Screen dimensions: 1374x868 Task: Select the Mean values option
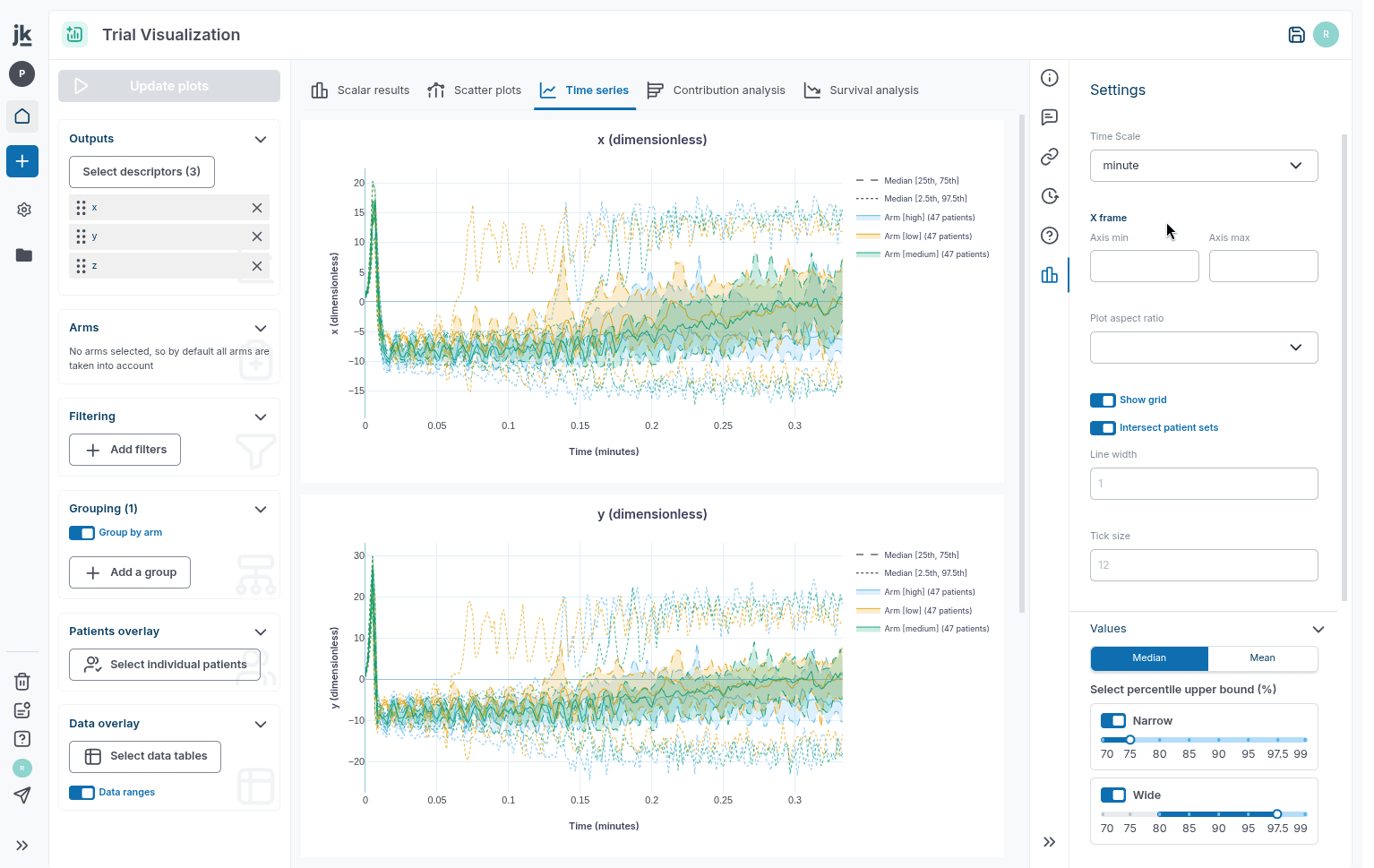[1262, 658]
